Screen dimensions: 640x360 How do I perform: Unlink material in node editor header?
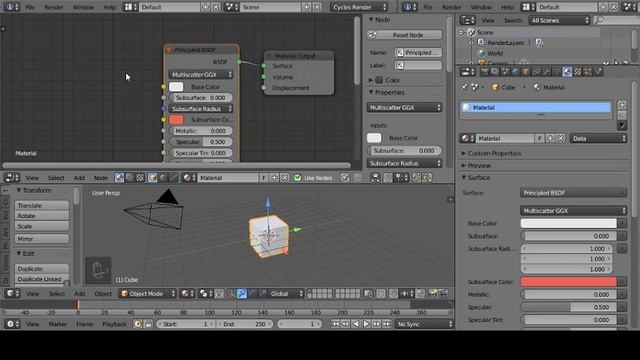pos(284,178)
